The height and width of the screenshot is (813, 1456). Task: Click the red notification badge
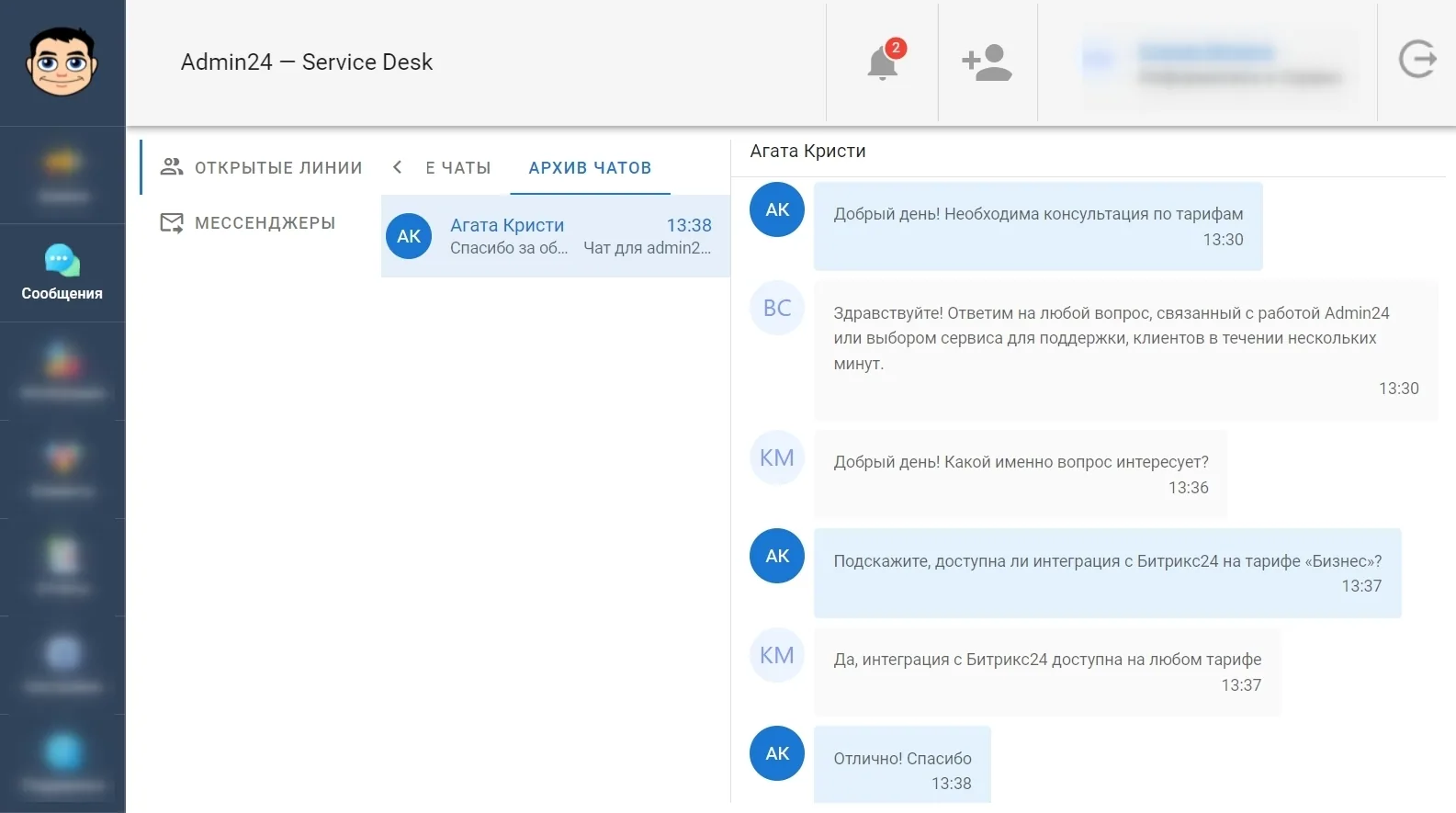click(896, 48)
